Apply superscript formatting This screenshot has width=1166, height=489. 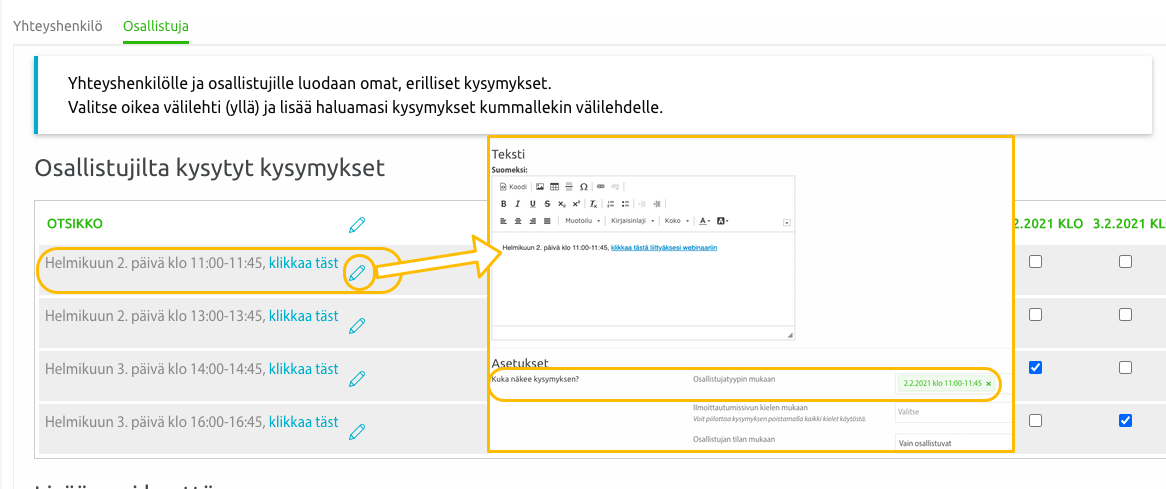click(576, 204)
